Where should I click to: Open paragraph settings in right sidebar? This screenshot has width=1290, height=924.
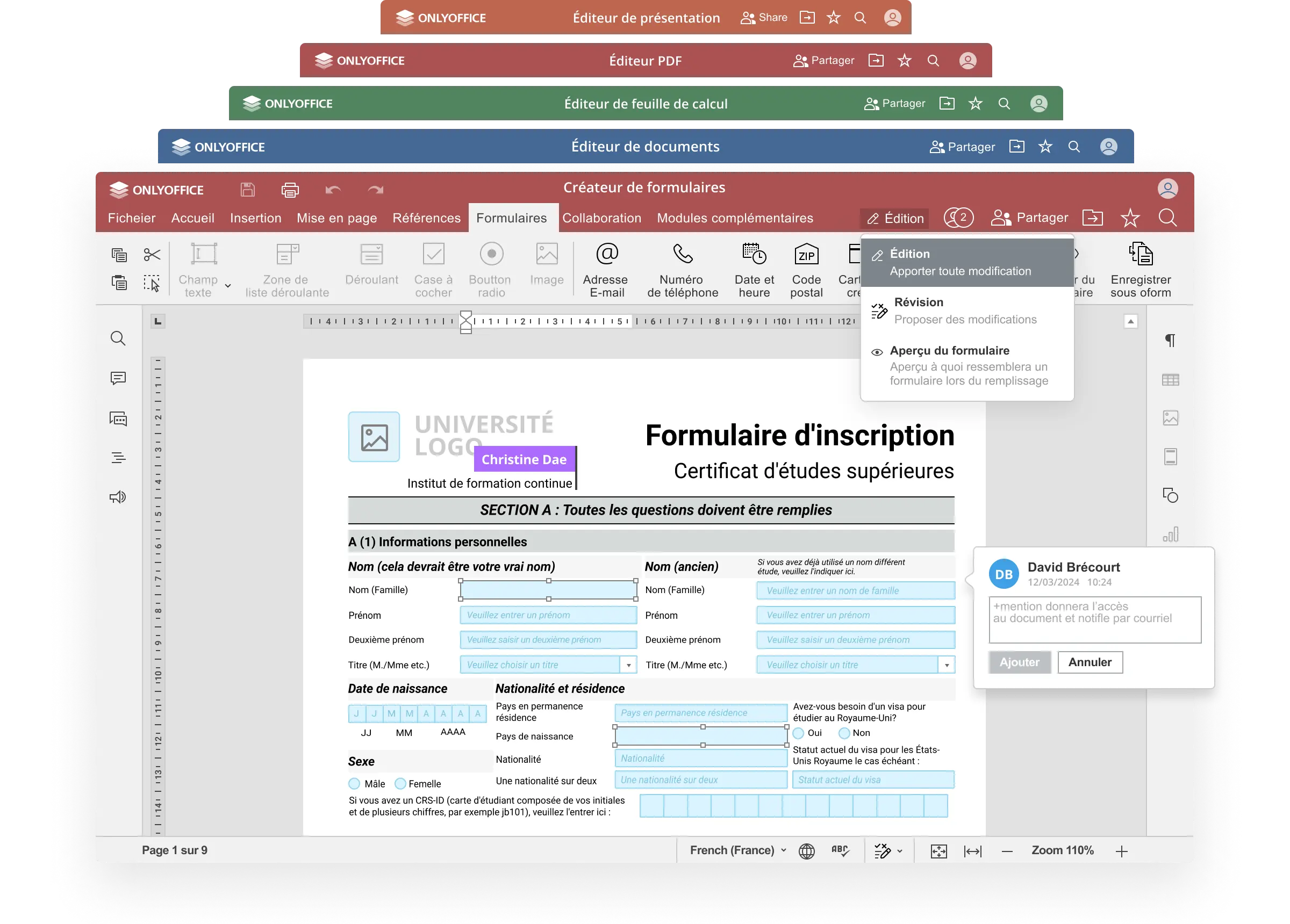[1170, 341]
